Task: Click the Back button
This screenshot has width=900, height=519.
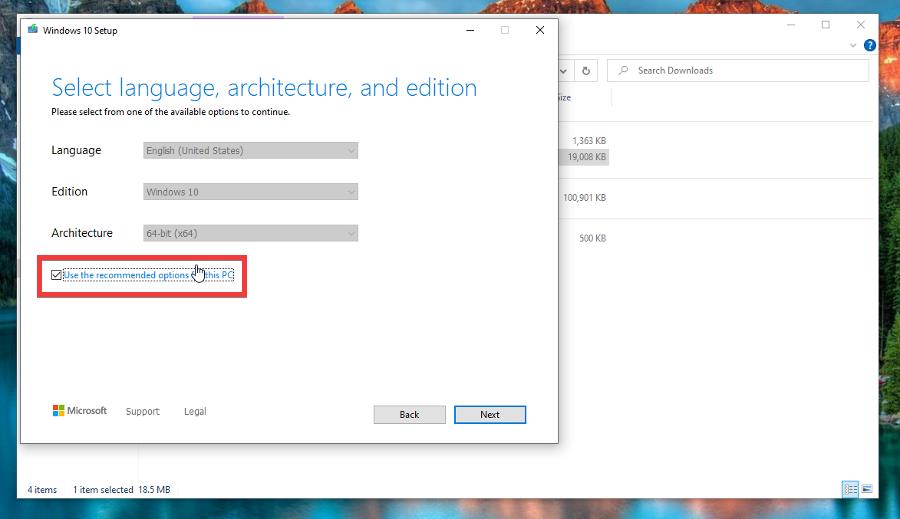Action: coord(409,415)
